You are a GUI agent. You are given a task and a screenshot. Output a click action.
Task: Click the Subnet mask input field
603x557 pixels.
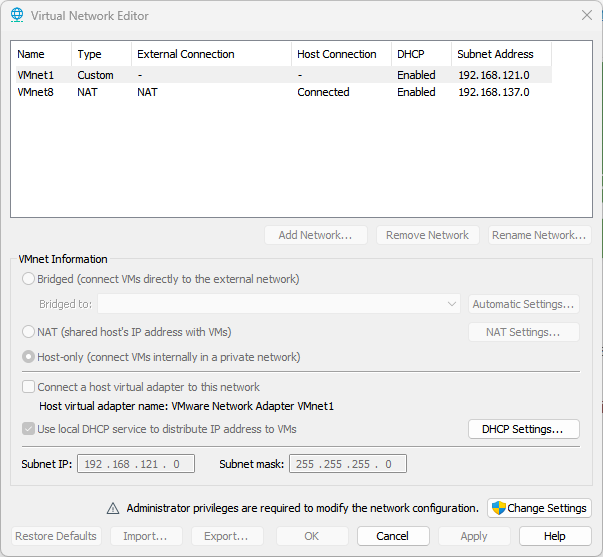point(348,464)
